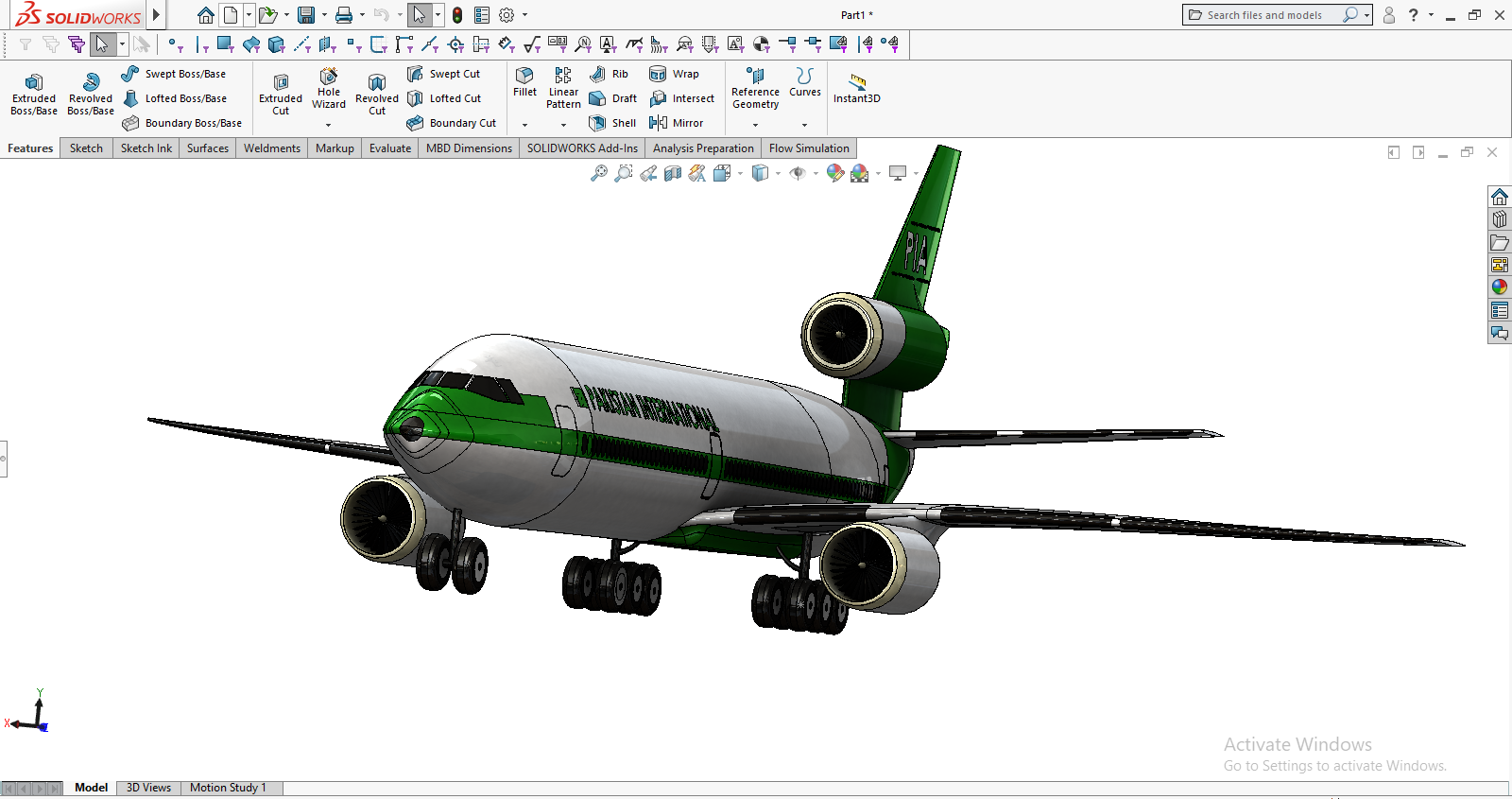Click the Print icon
This screenshot has width=1512, height=799.
(344, 15)
